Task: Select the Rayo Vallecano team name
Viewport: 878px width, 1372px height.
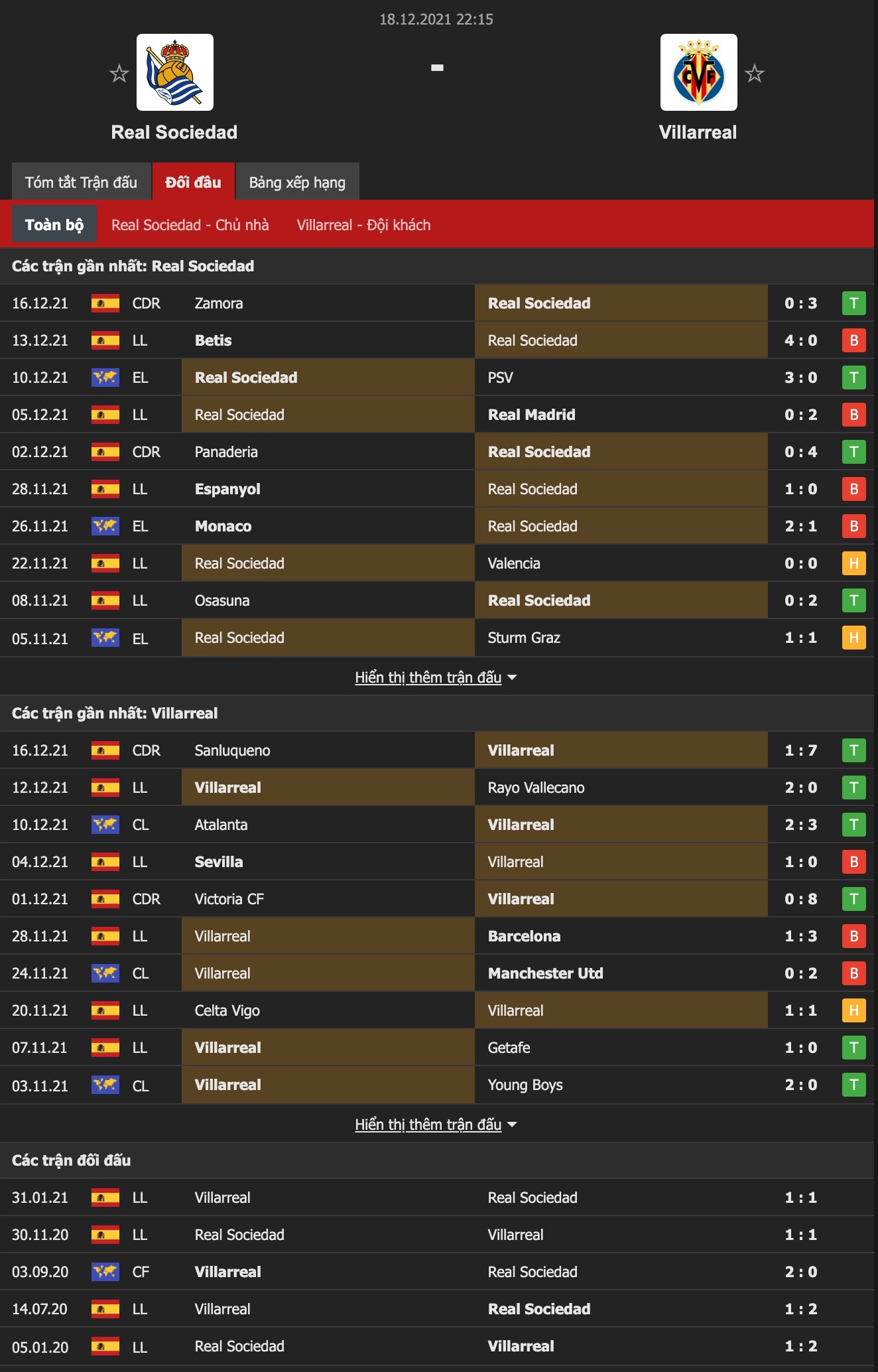Action: click(536, 788)
